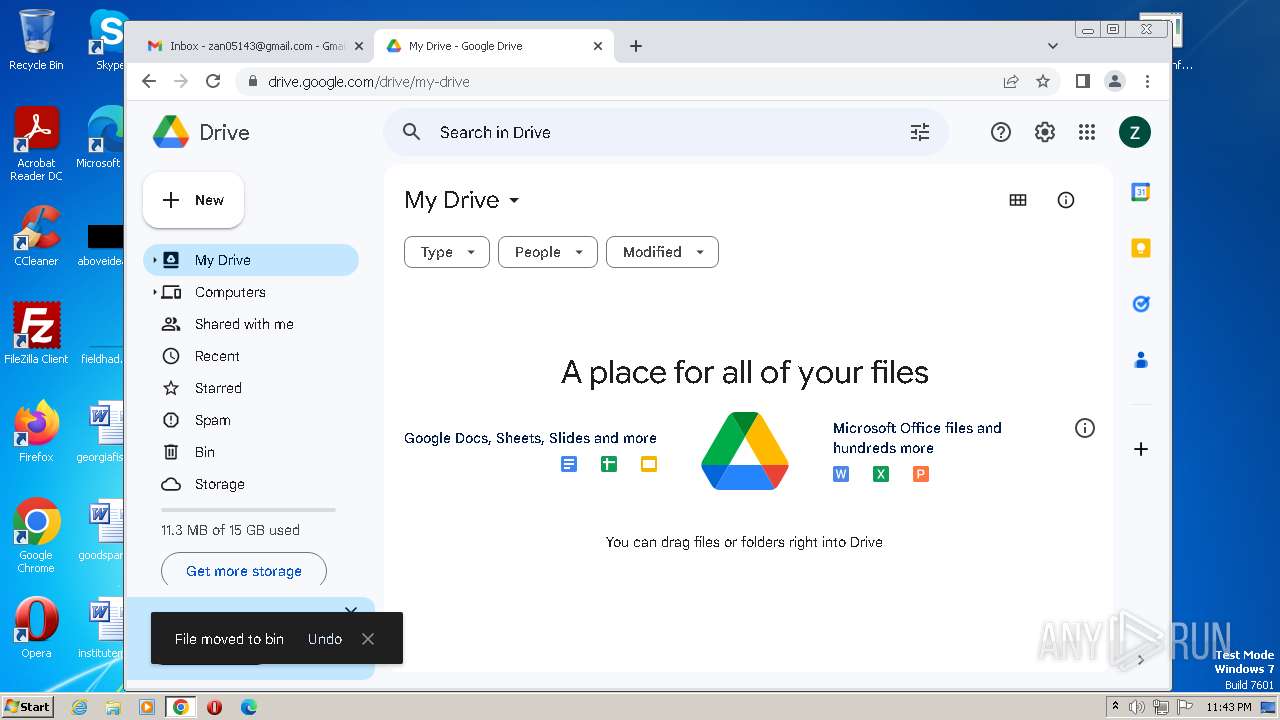
Task: Open Starred files section
Action: pos(251,388)
